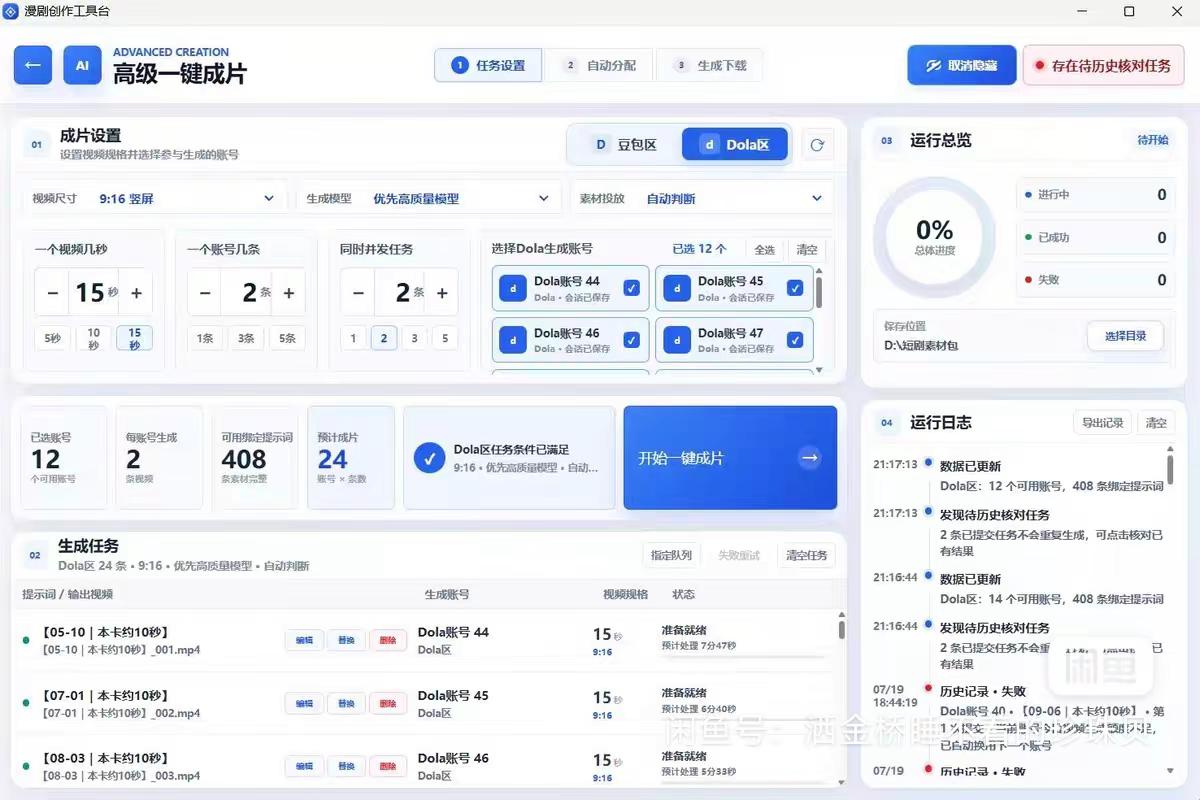Screen dimensions: 1200x800
Task: Switch to the 豆包区 zone
Action: pyautogui.click(x=625, y=145)
